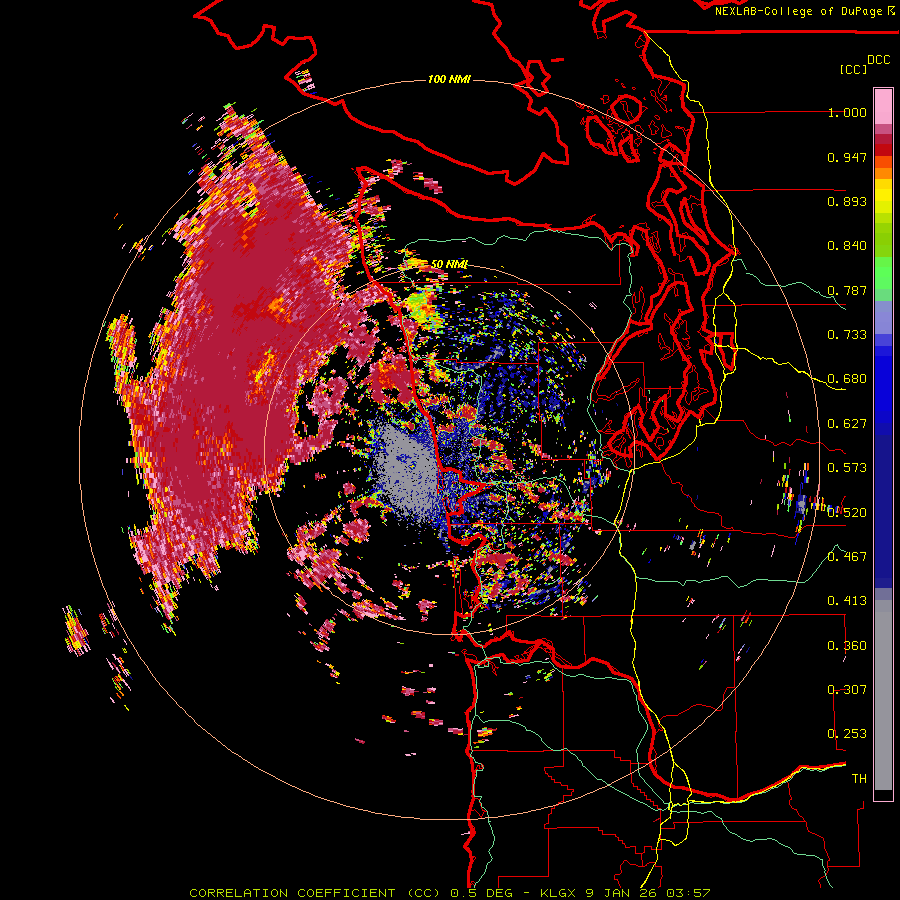
Task: Click the DCC label above the color scale
Action: [x=879, y=60]
